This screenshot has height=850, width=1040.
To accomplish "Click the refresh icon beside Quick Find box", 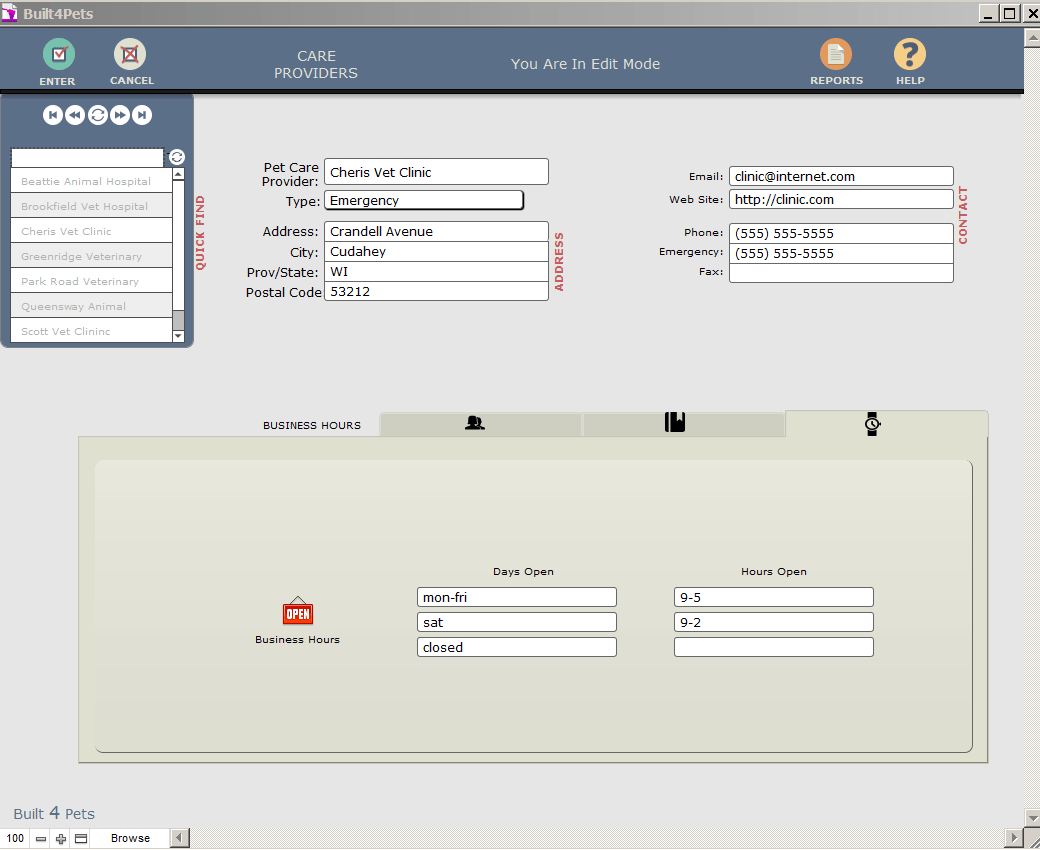I will [x=177, y=157].
